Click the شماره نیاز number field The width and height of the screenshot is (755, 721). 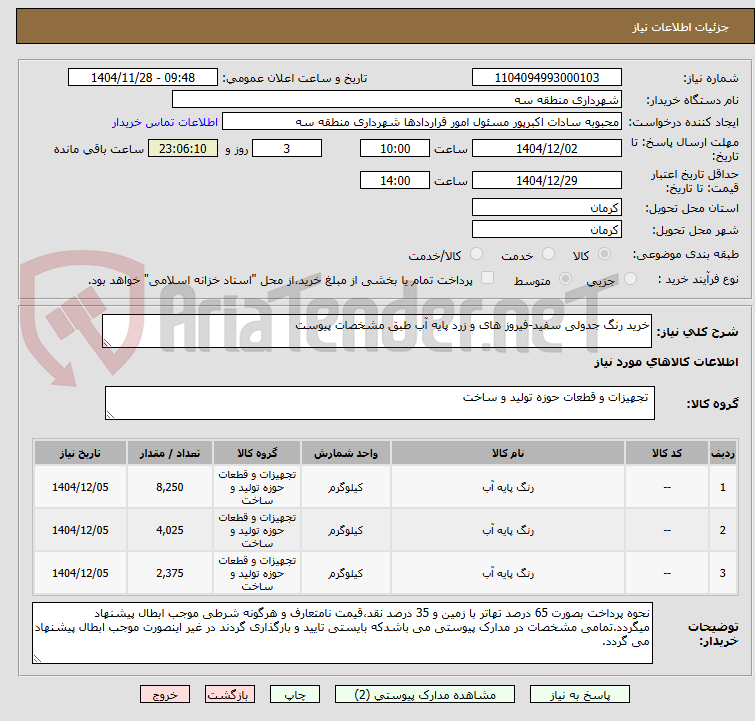coord(547,78)
